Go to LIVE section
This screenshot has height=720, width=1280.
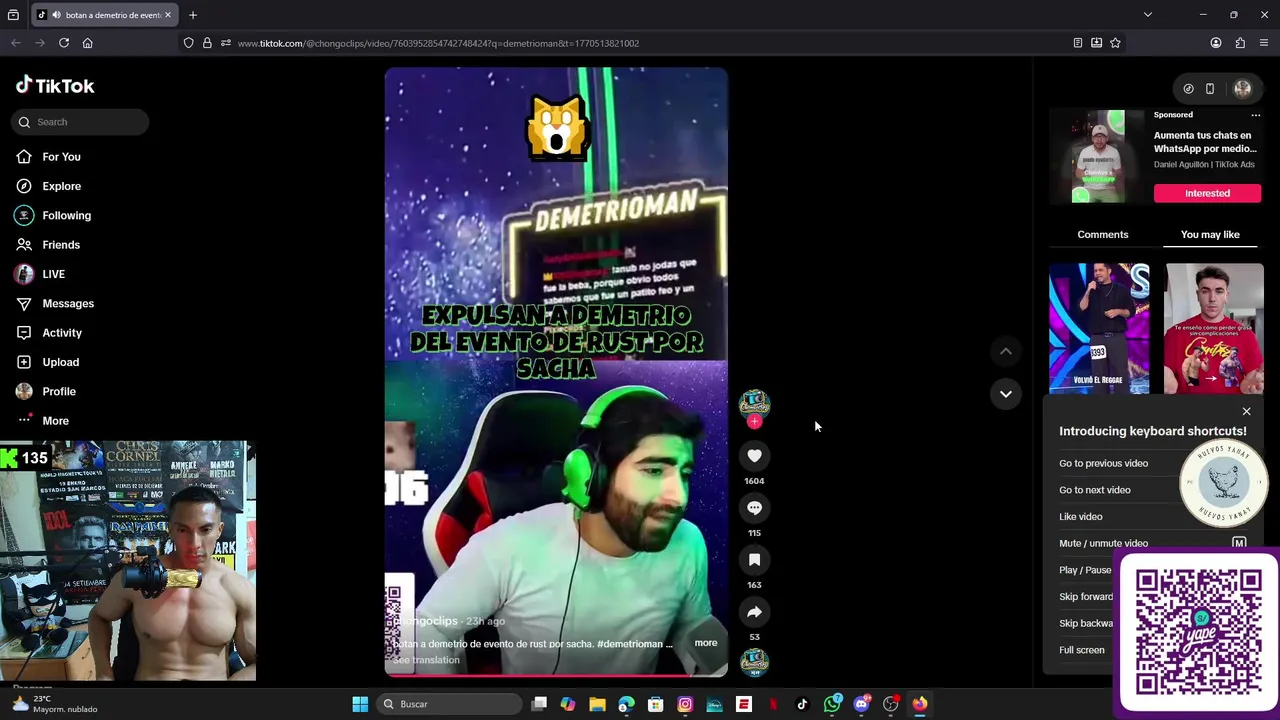click(x=53, y=274)
